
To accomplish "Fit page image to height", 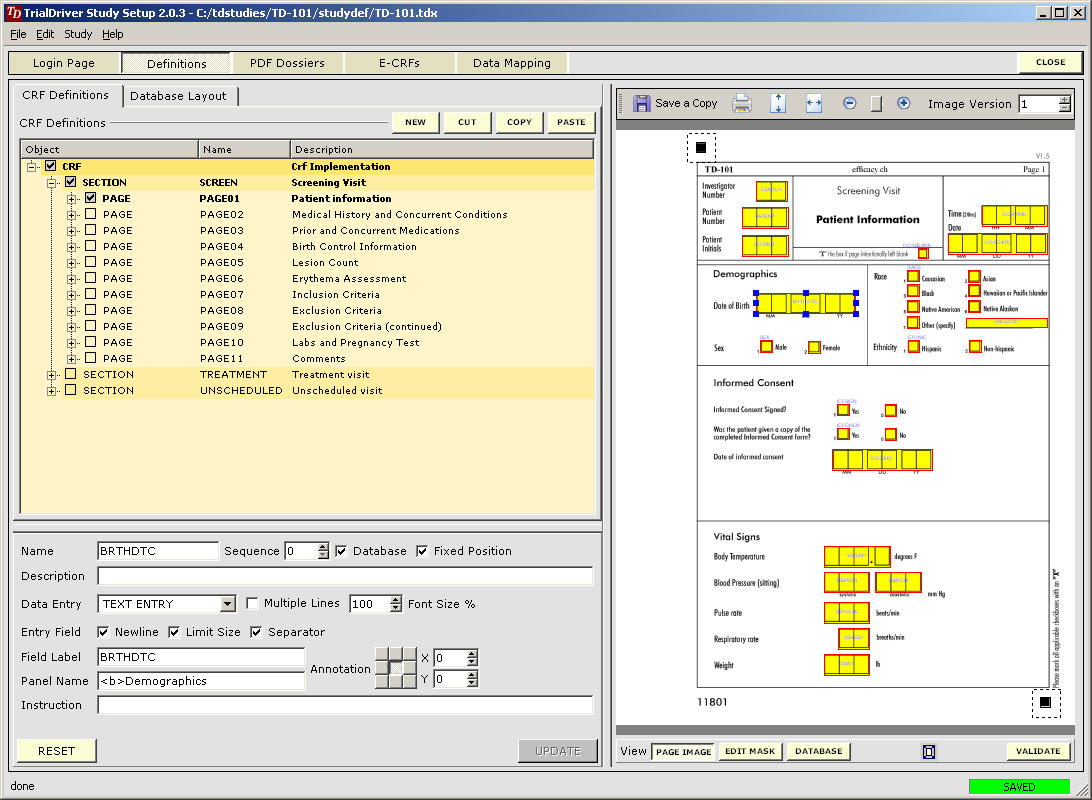I will point(778,103).
